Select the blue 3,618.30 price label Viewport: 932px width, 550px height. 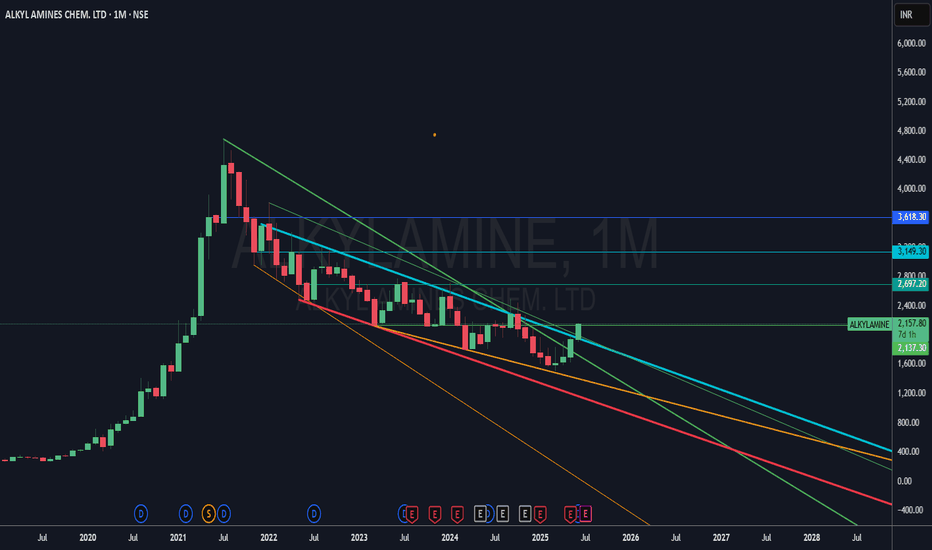point(911,217)
